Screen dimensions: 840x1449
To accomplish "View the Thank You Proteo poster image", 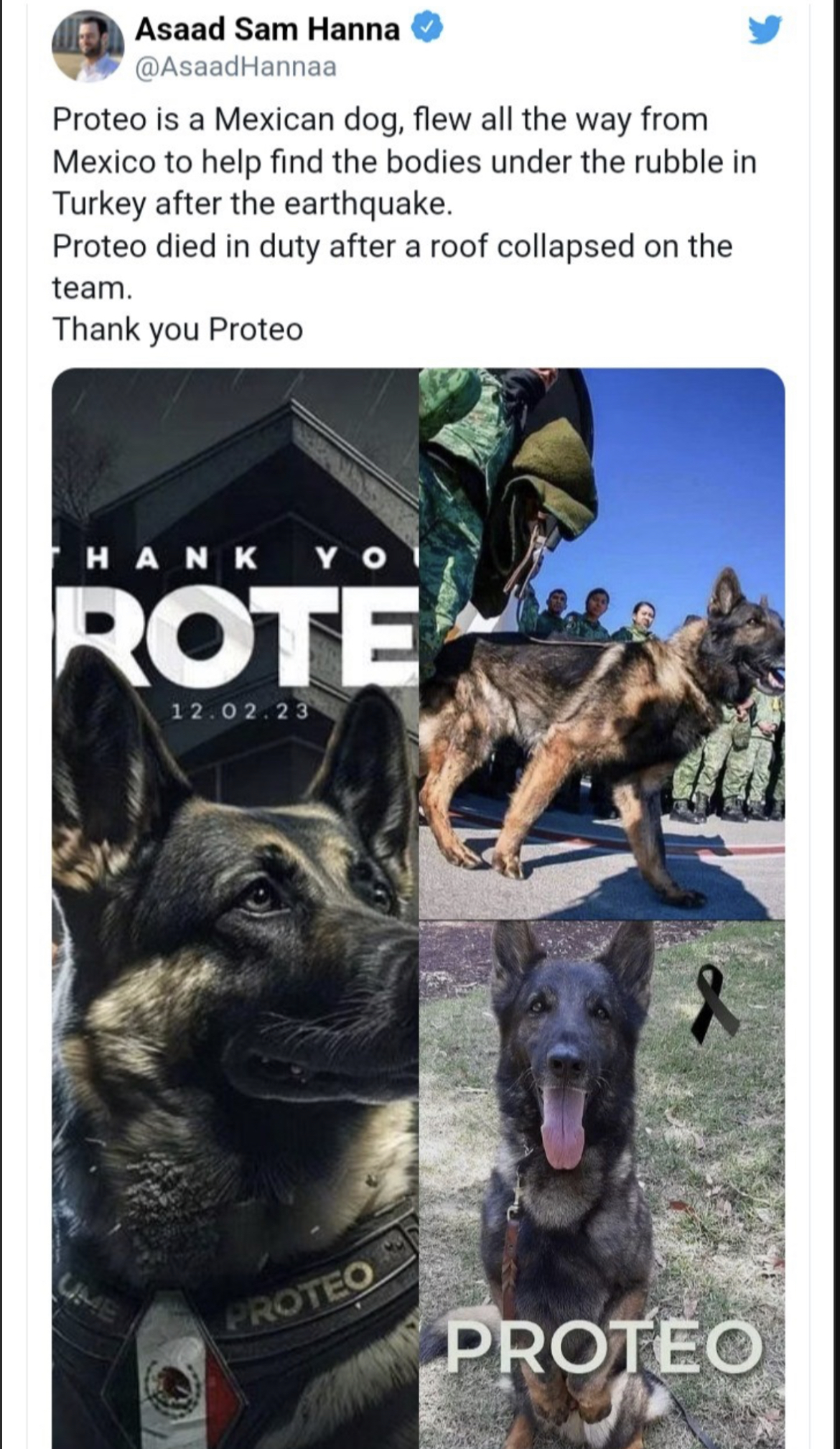I will tap(235, 908).
